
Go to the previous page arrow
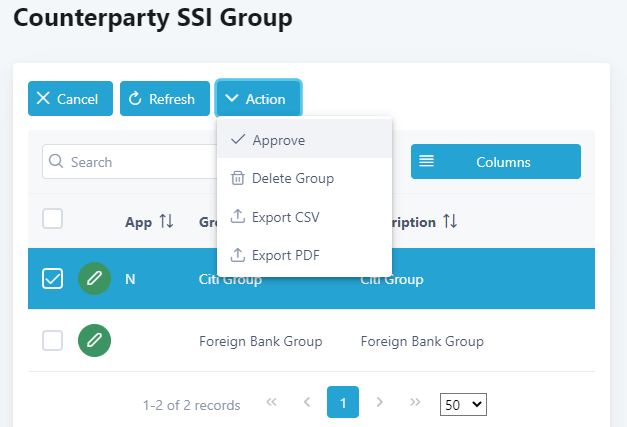(x=307, y=402)
